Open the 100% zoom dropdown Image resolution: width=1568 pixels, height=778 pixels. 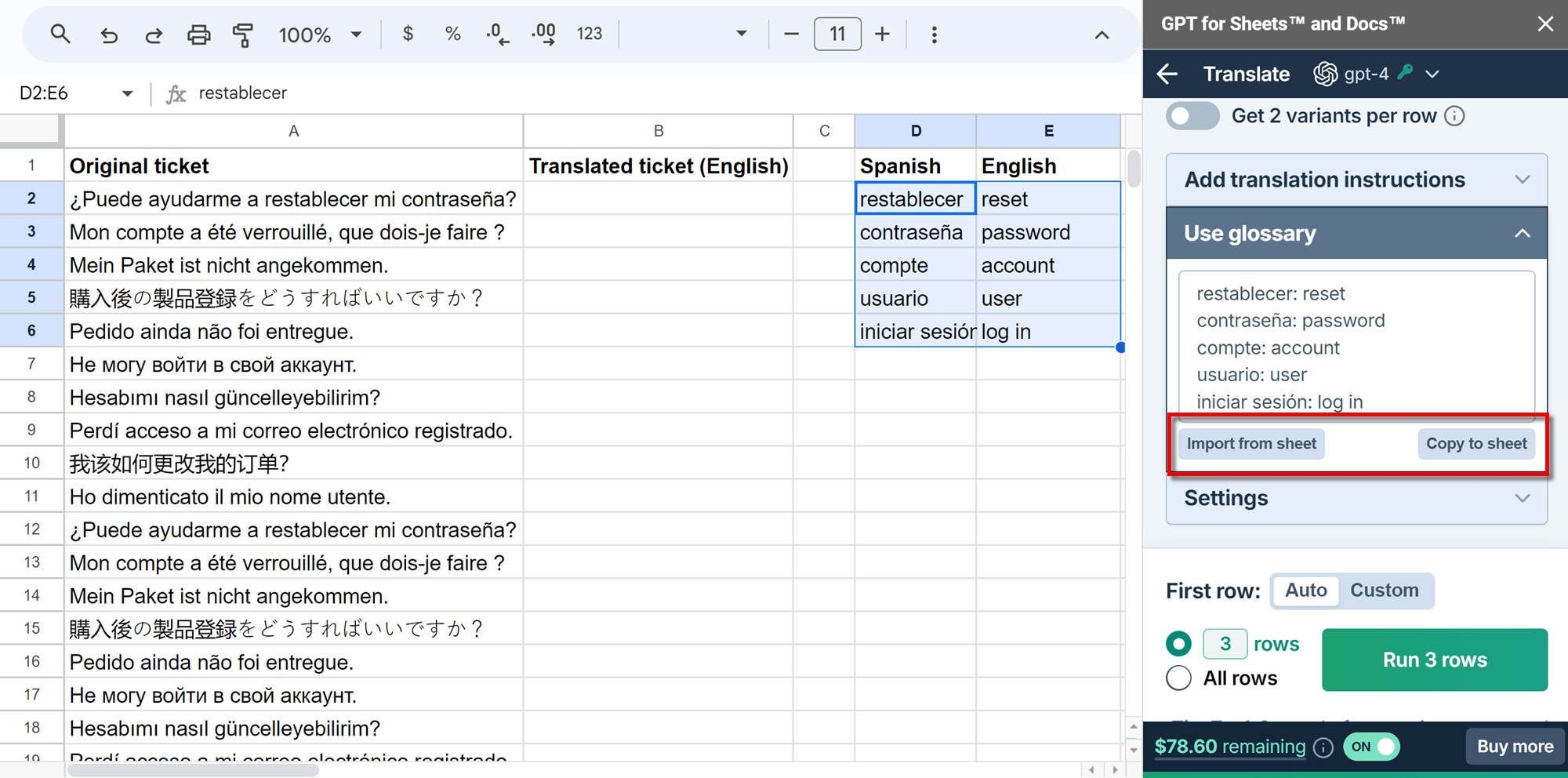(x=320, y=35)
